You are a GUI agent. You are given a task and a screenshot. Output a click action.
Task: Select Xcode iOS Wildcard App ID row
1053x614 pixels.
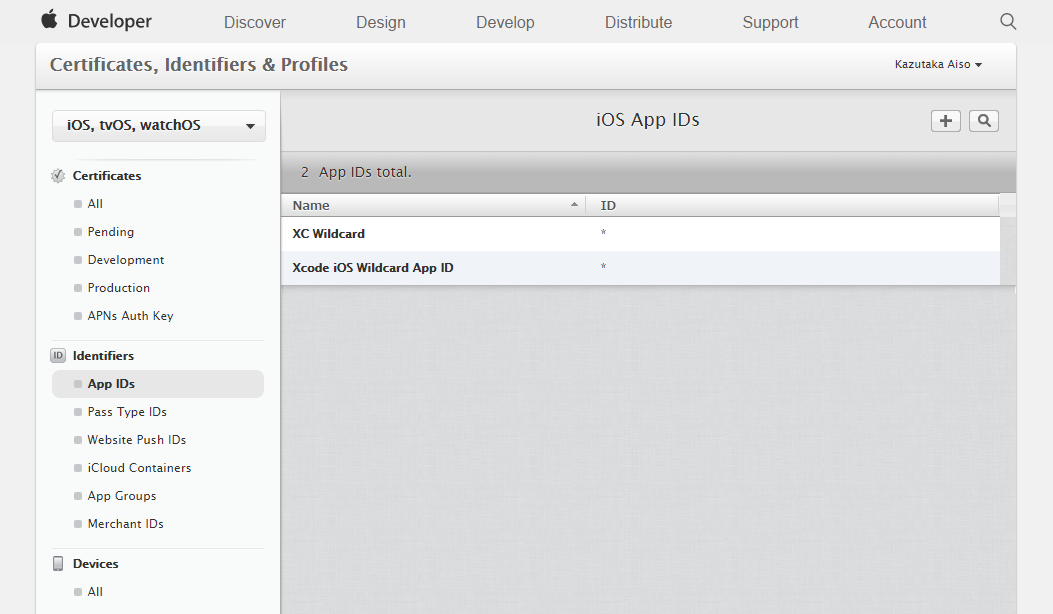[x=640, y=268]
